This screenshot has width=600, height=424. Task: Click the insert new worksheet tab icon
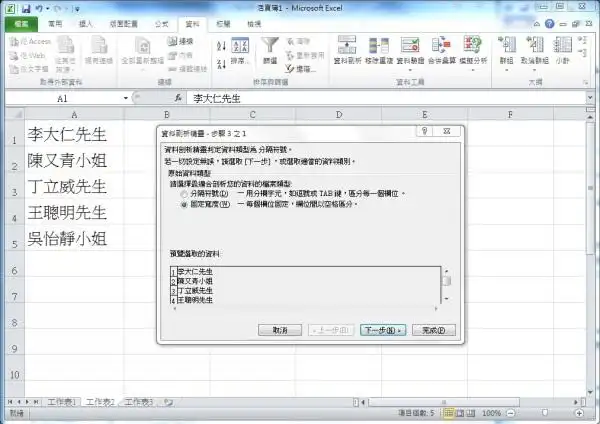[168, 402]
